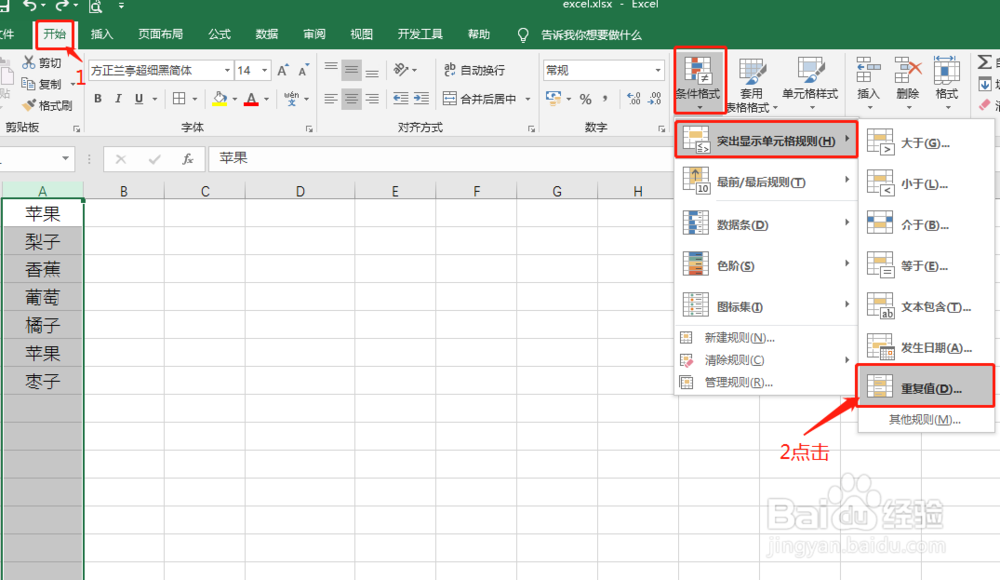Open the 数据 ribbon tab

[x=266, y=32]
